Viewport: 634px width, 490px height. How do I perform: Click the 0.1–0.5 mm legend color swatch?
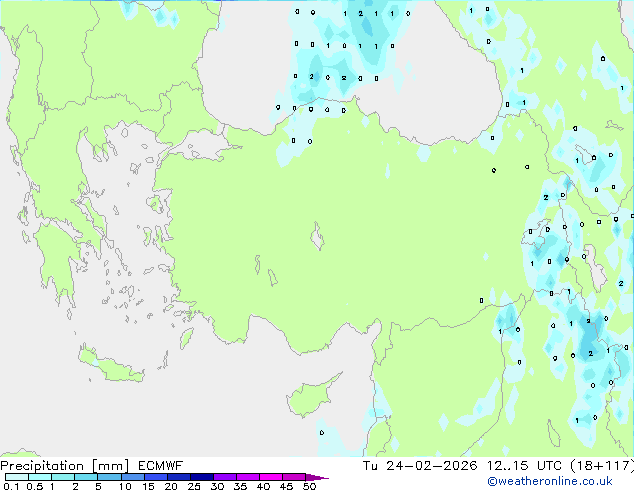click(x=17, y=477)
